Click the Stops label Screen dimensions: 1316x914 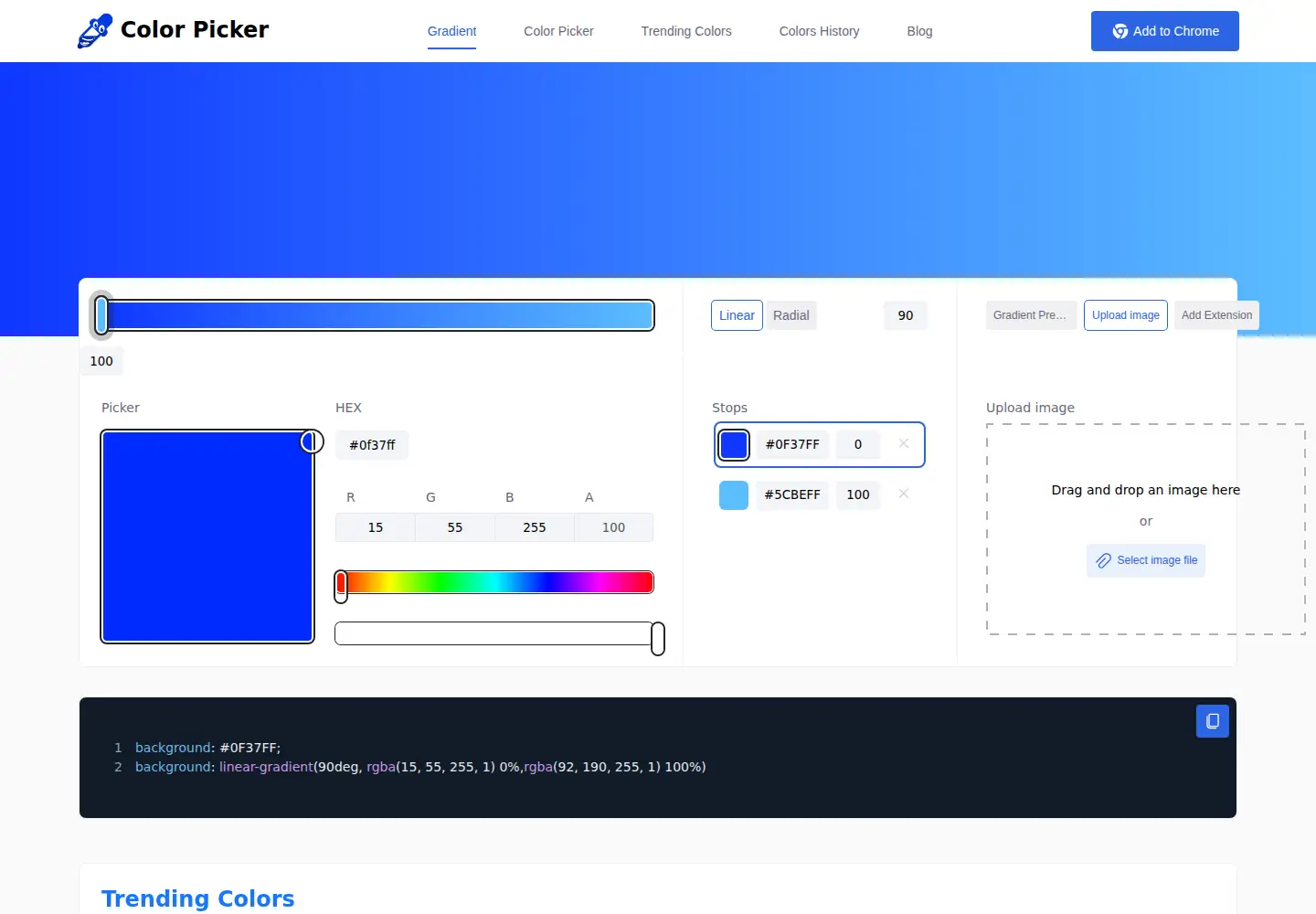point(729,408)
